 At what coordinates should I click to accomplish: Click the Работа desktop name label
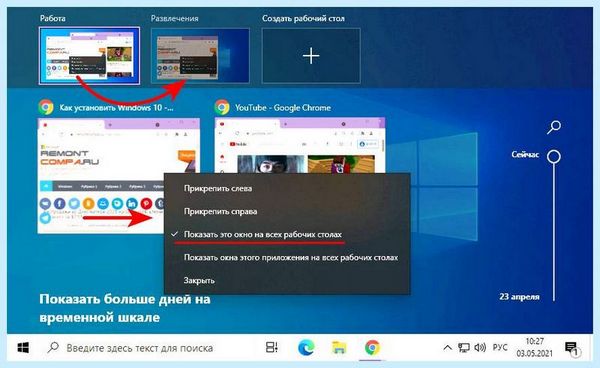click(x=52, y=18)
